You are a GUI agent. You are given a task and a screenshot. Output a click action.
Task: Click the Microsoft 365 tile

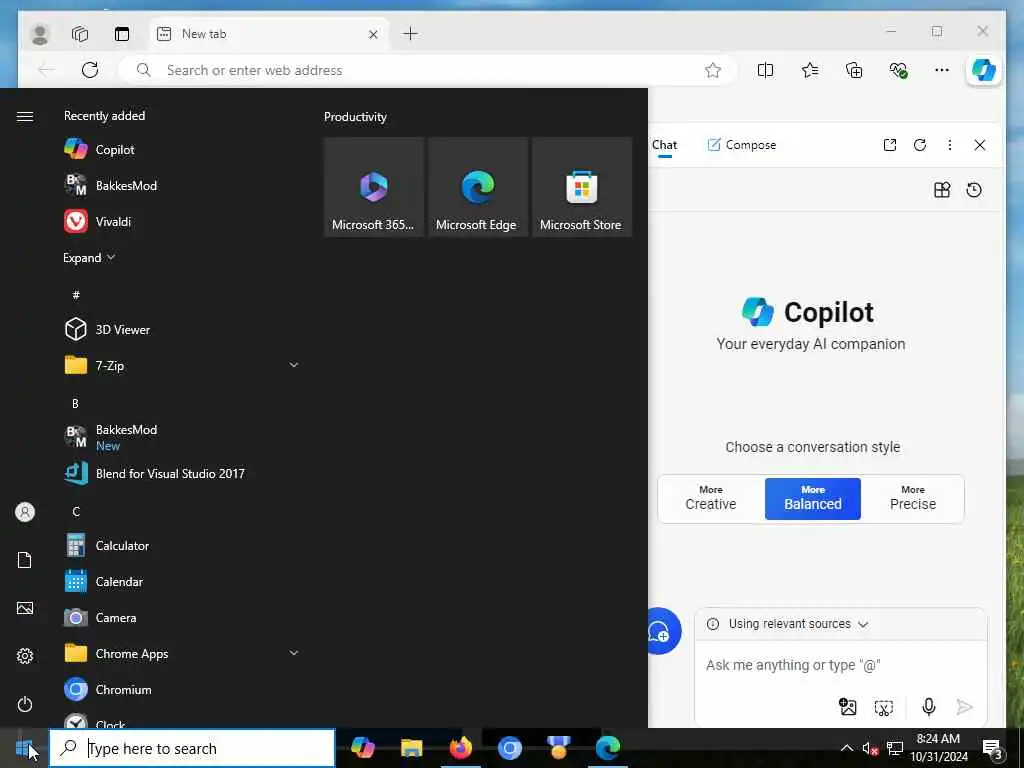(x=374, y=187)
